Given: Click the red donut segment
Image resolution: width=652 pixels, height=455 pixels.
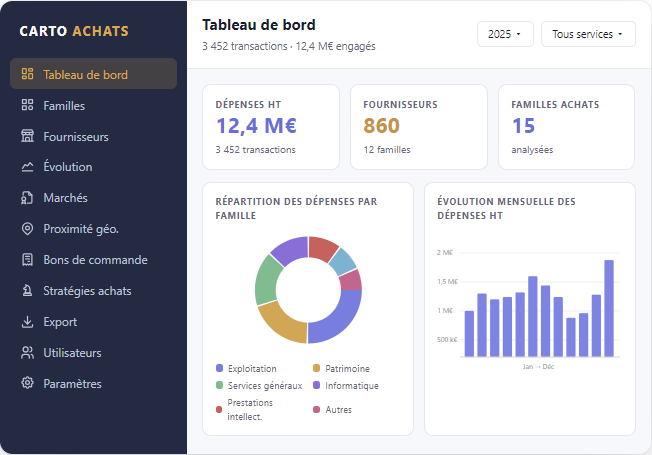Looking at the screenshot, I should tap(322, 247).
